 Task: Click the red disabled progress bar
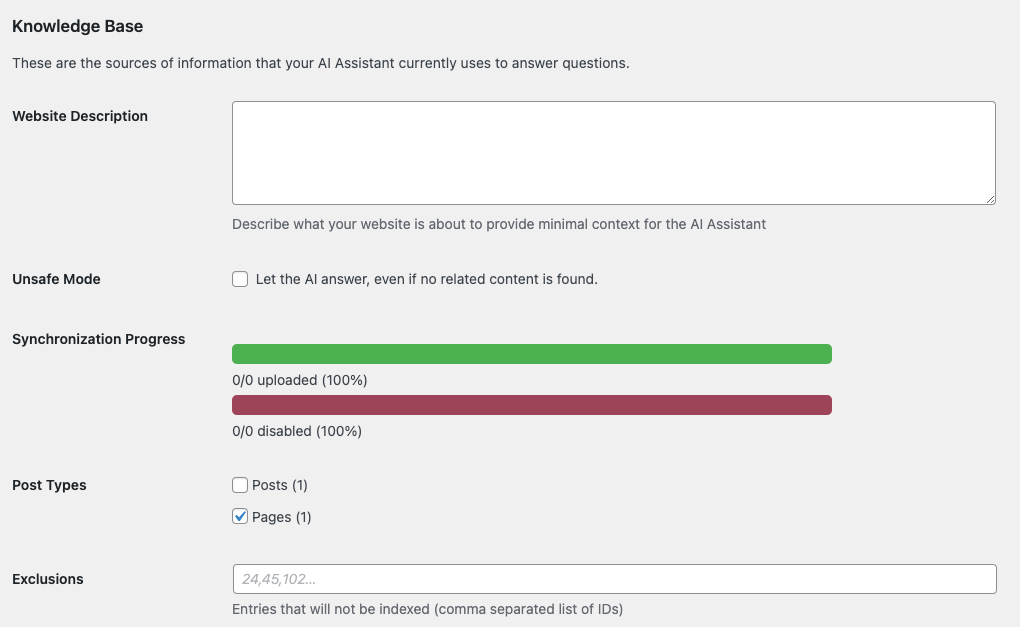pos(531,405)
